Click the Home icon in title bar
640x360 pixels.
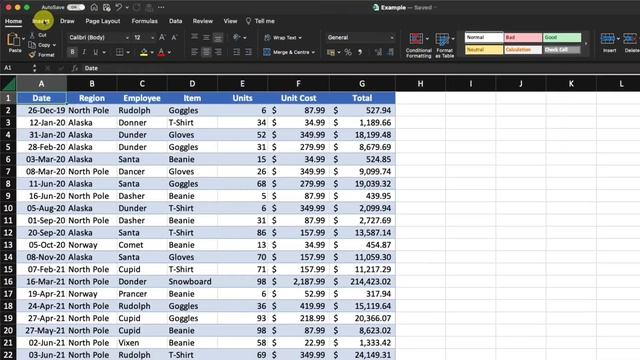pyautogui.click(x=94, y=7)
